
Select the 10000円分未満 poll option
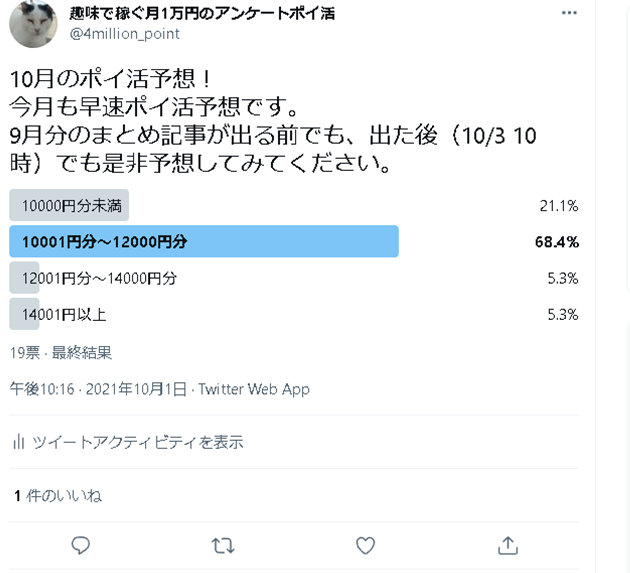click(x=70, y=206)
